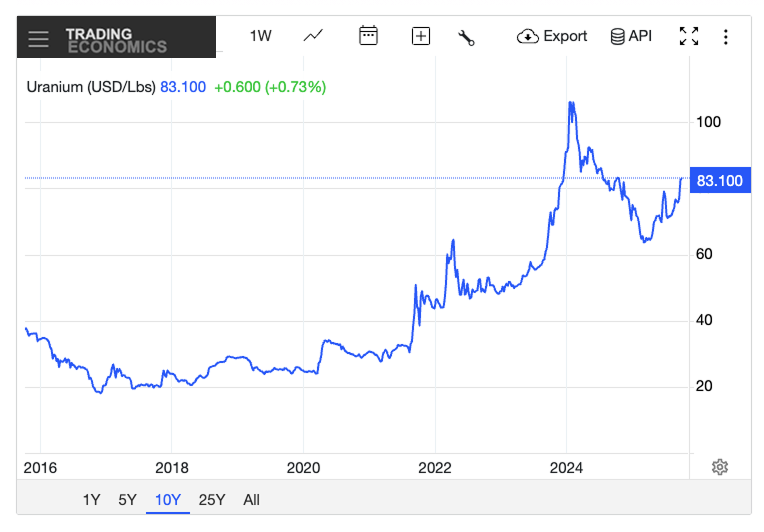Click the plus compare icon
764x532 pixels.
click(x=421, y=36)
